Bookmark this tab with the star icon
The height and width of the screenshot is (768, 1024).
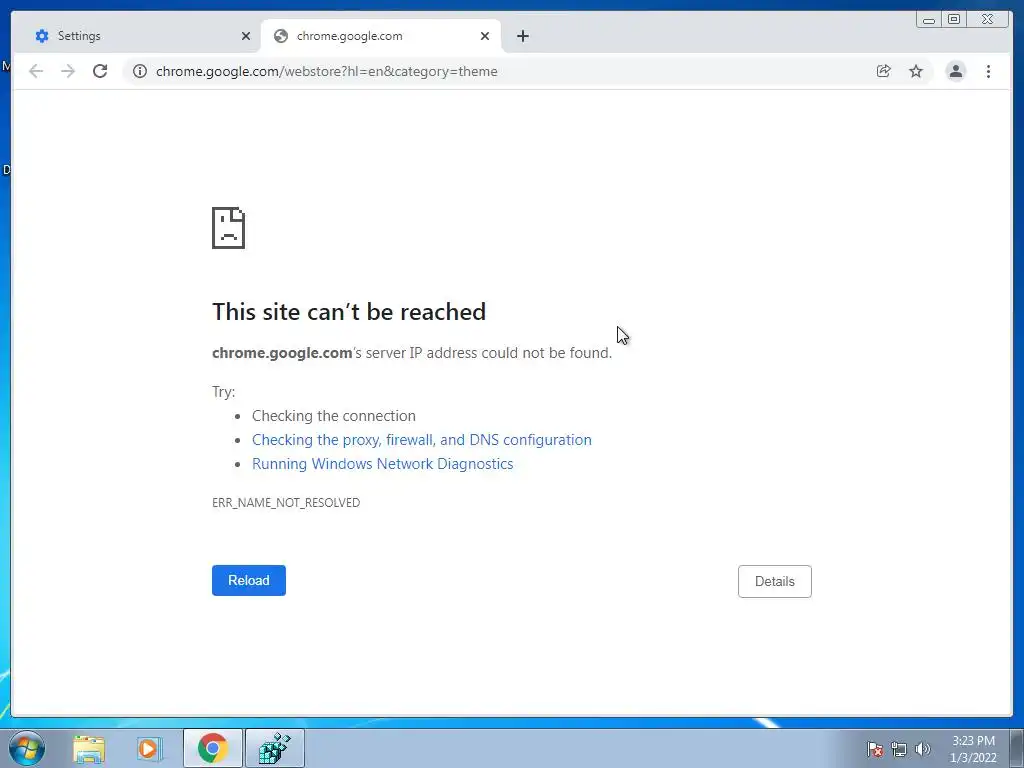(x=916, y=71)
